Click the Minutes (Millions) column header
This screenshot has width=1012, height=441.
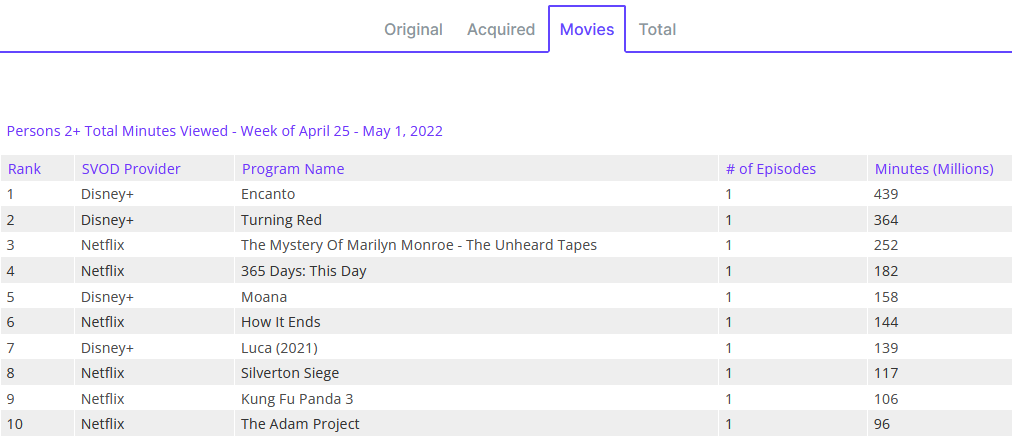click(x=934, y=169)
